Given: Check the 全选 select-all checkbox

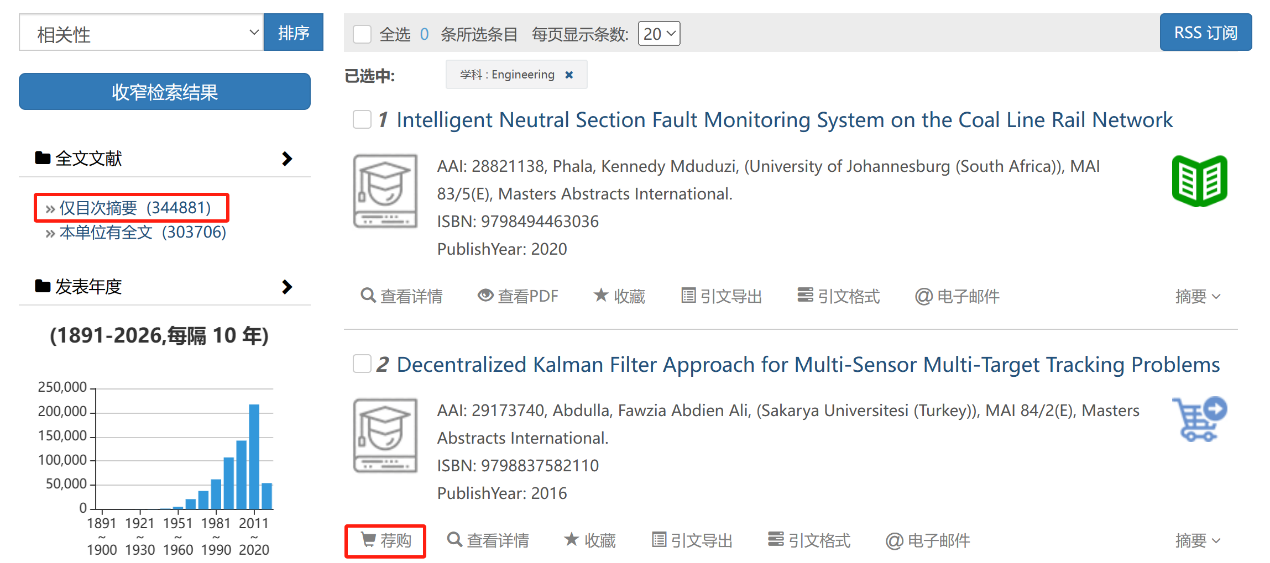Looking at the screenshot, I should tap(362, 34).
